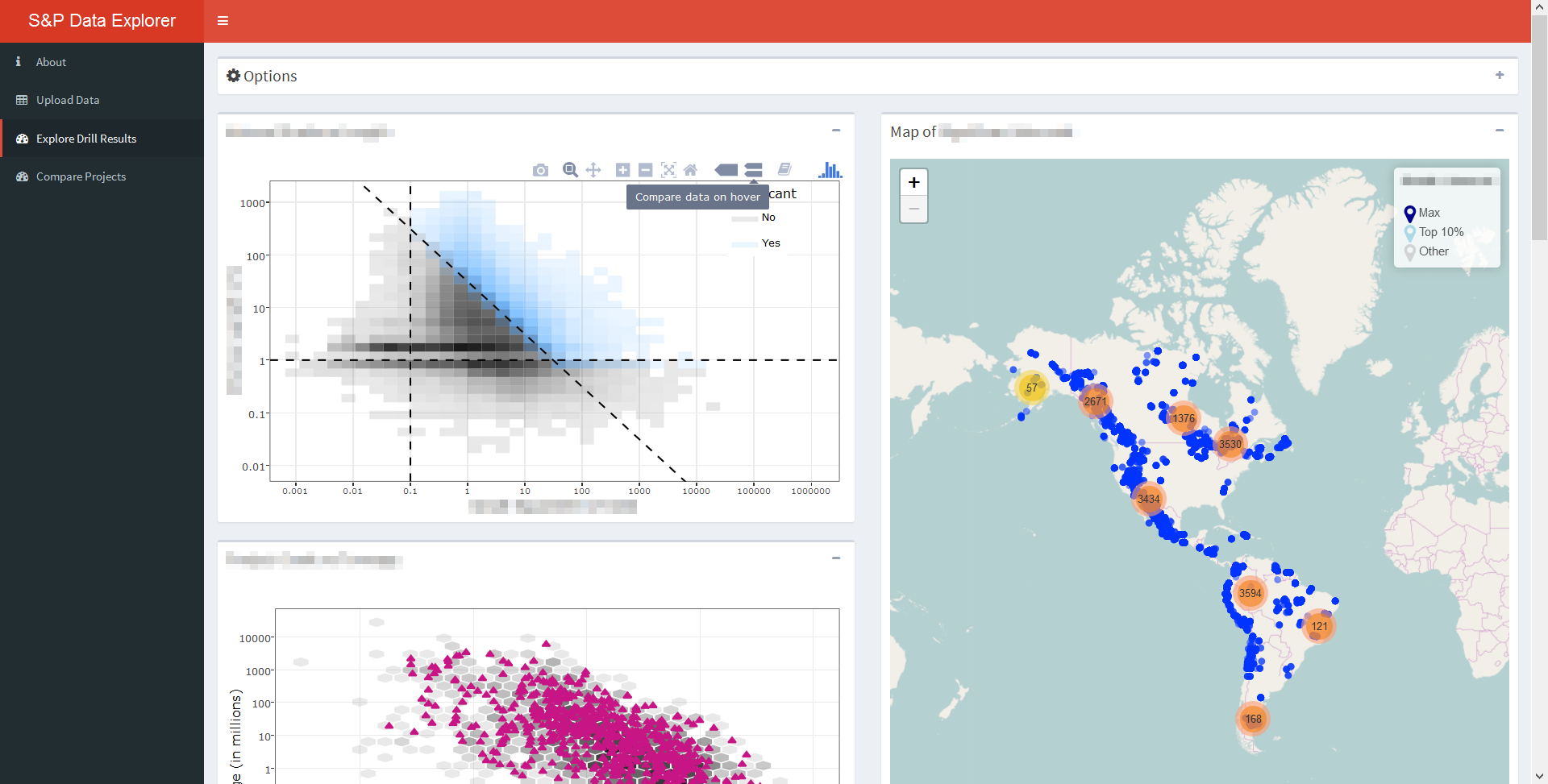
Task: Open the 168 marker cluster
Action: point(1253,719)
